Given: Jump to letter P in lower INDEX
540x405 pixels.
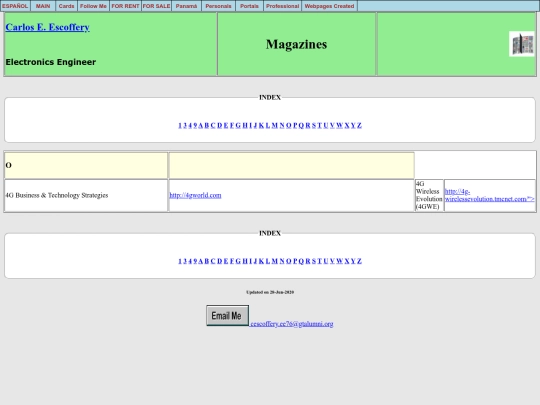Looking at the screenshot, I should tap(295, 261).
